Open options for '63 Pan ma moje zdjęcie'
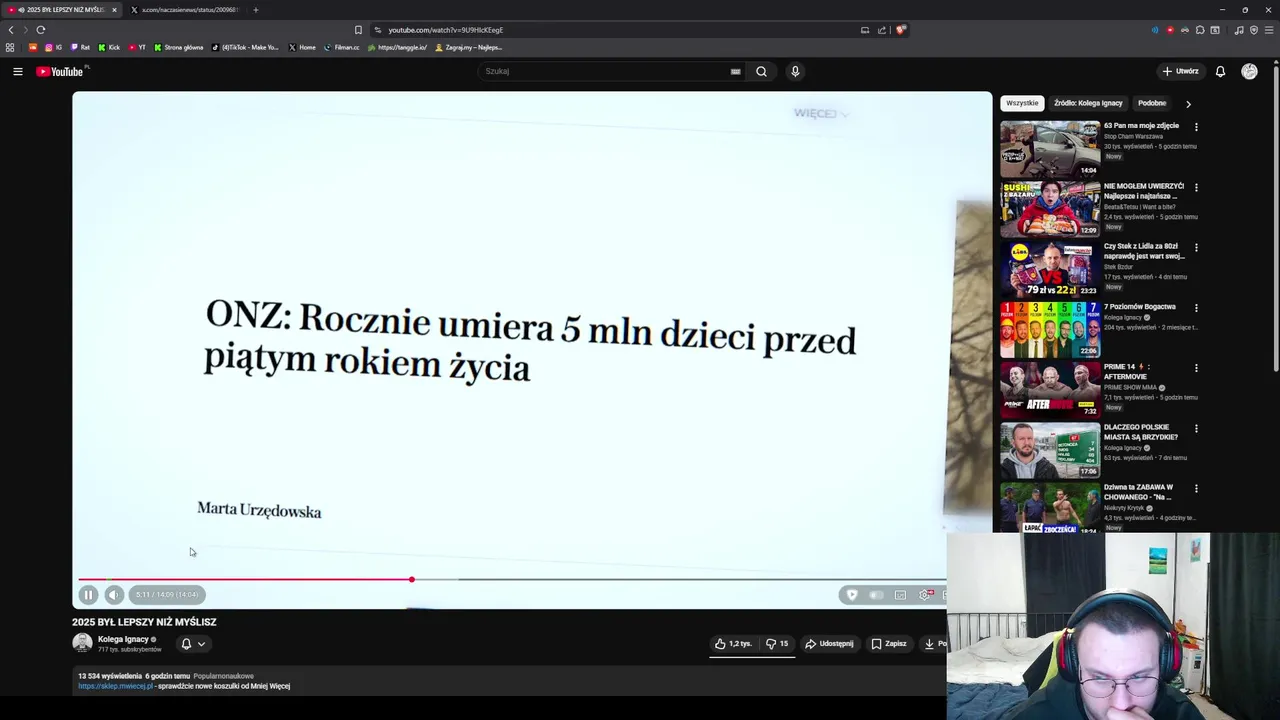 coord(1196,127)
